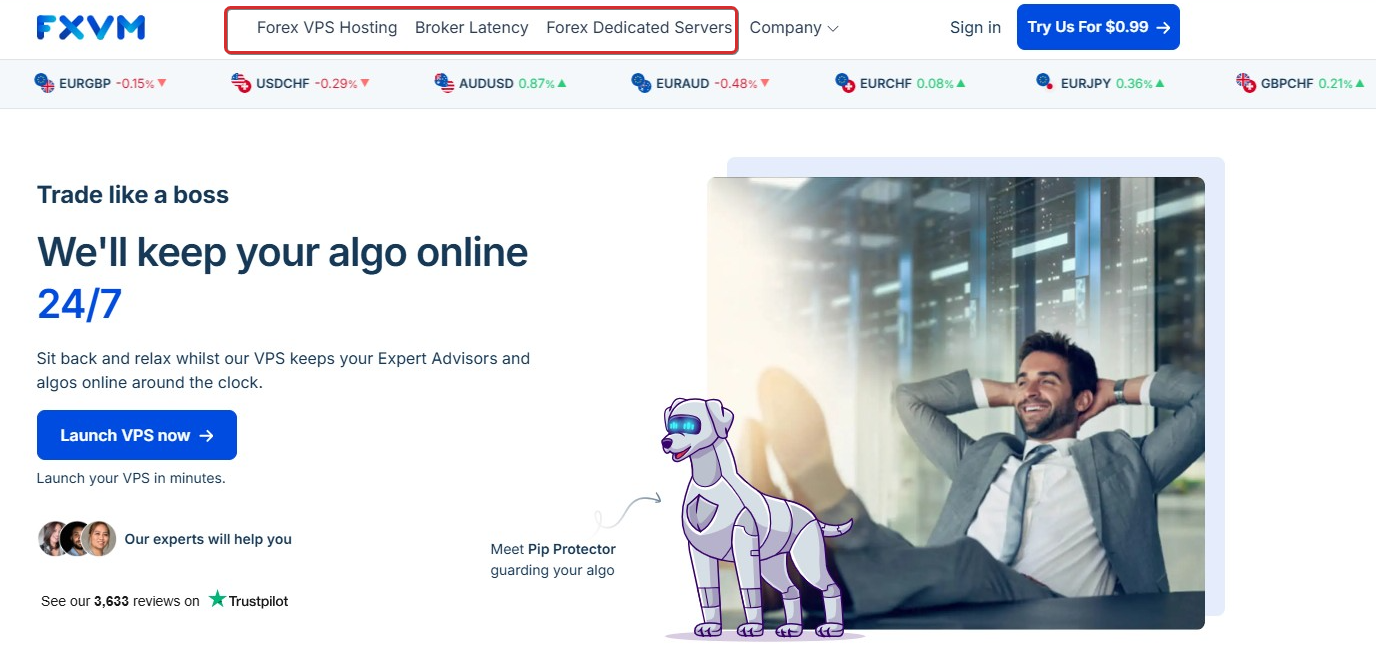Click the FXVM logo
Viewport: 1376px width, 670px height.
pos(91,28)
